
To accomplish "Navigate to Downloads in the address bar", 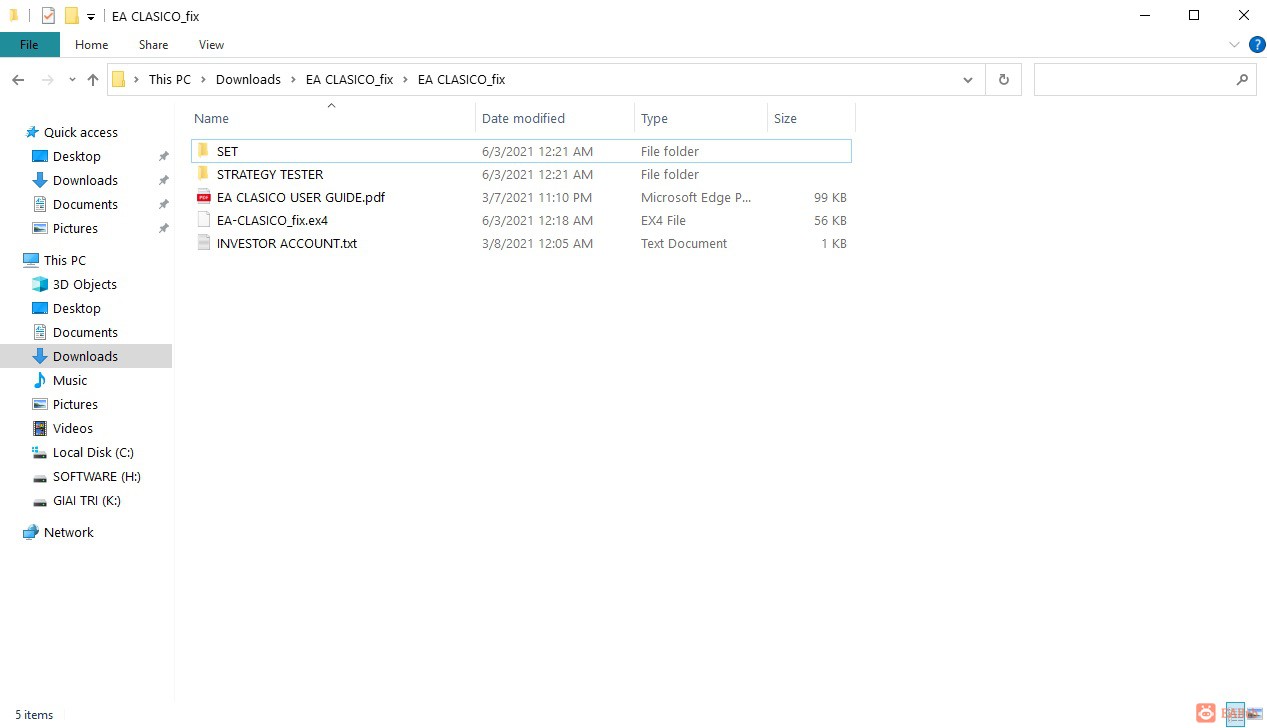I will 248,80.
